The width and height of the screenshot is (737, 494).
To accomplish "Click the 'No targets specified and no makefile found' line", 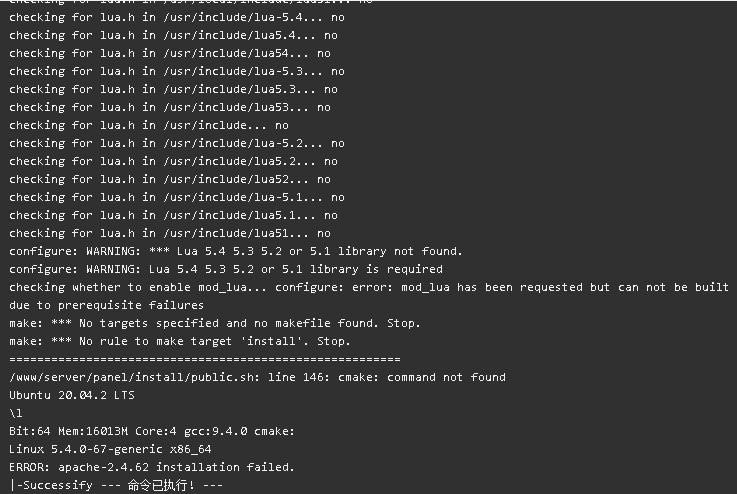I will (215, 323).
